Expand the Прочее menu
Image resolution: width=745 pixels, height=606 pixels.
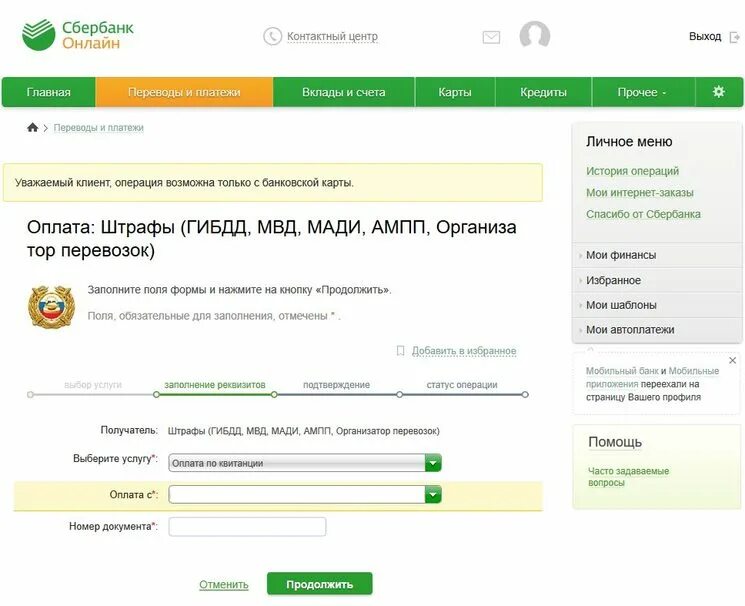(x=643, y=92)
